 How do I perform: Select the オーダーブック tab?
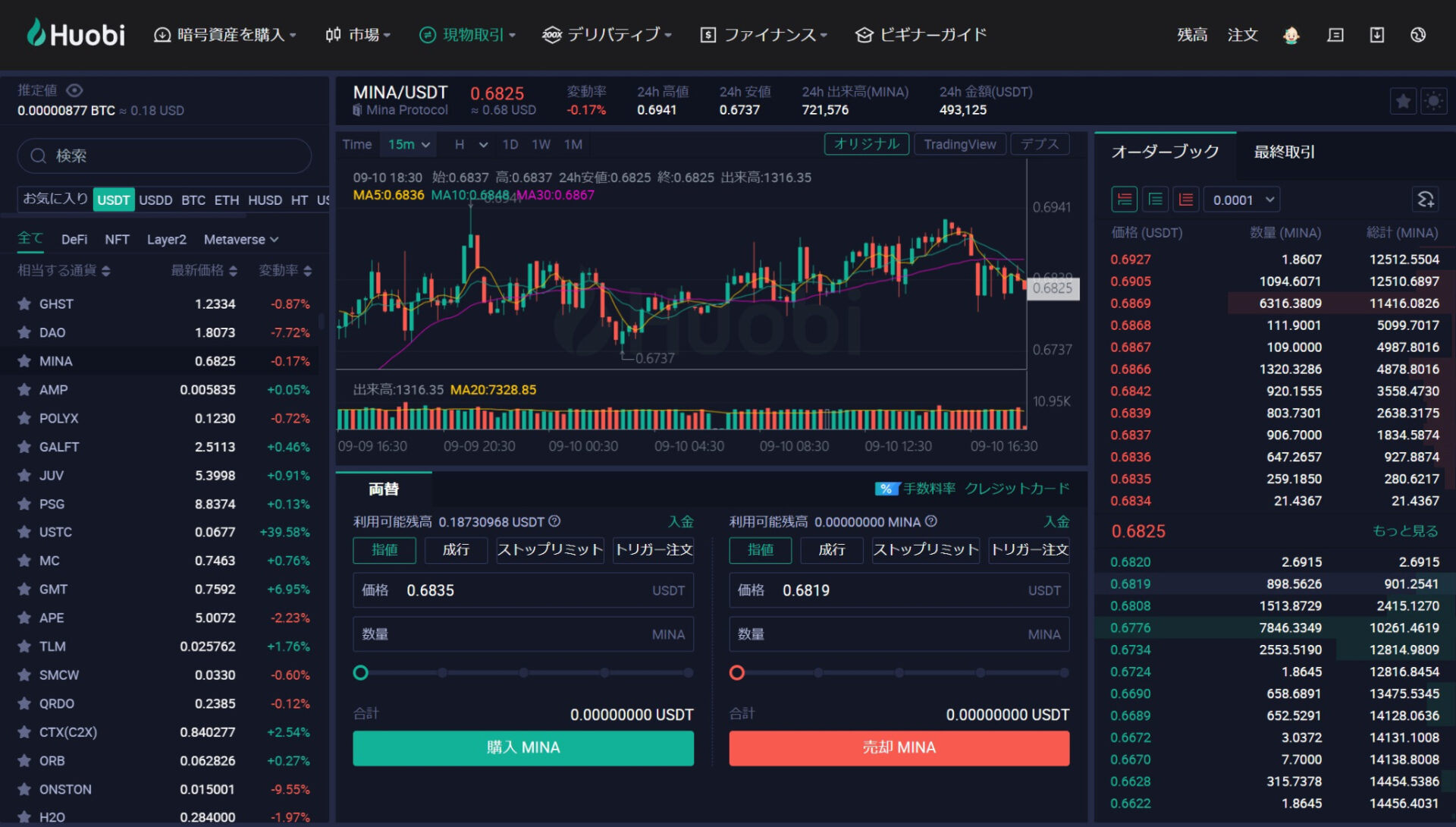(x=1165, y=152)
